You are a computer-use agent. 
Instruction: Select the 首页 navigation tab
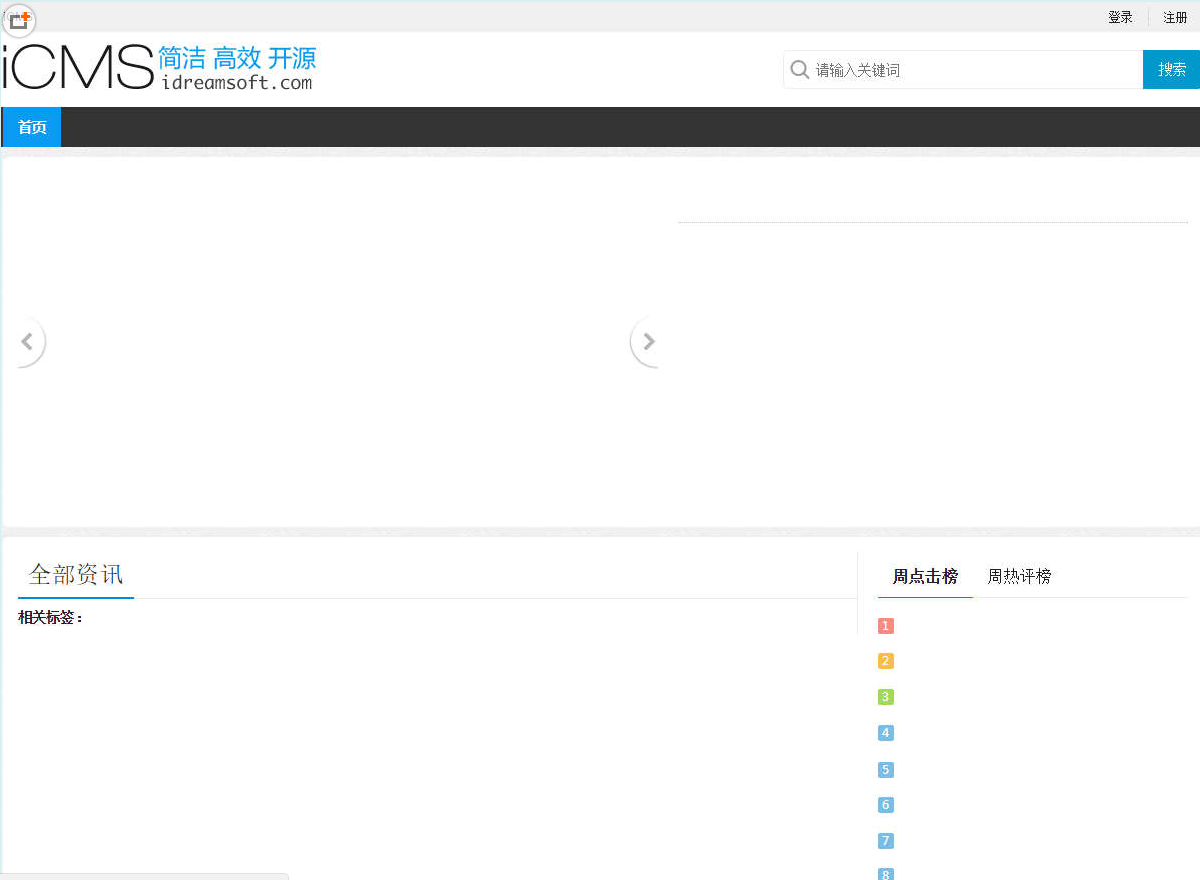[31, 127]
